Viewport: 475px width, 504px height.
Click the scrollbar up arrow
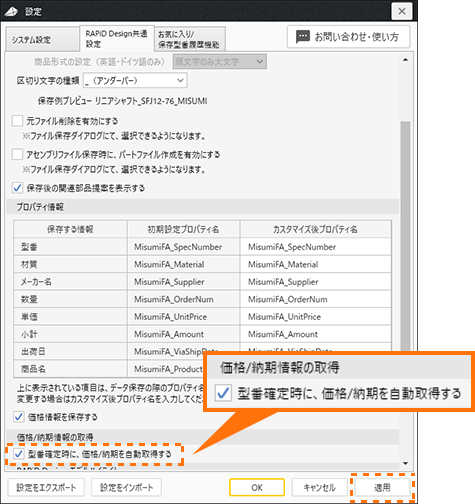405,60
